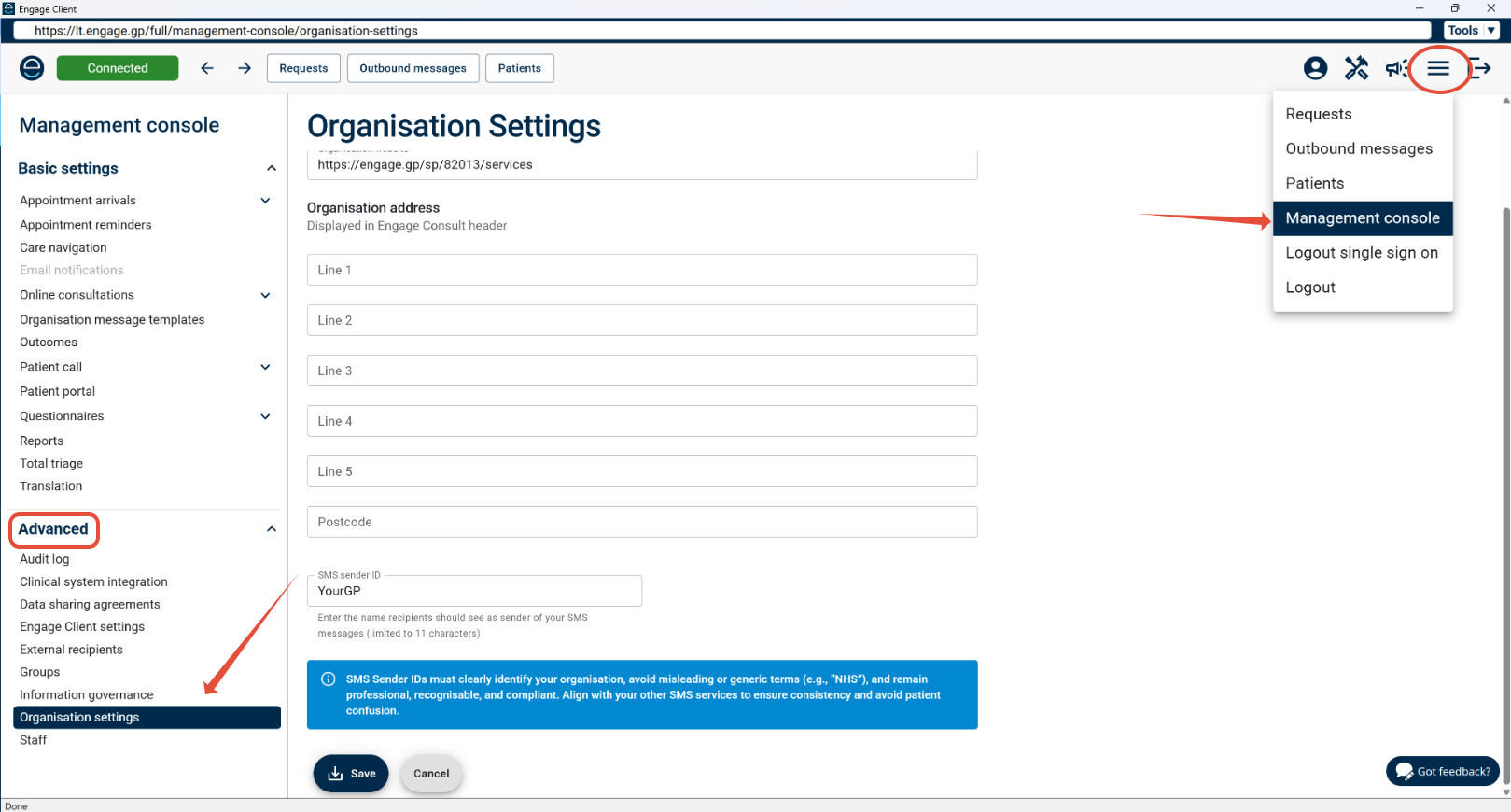Click the Got feedback chat button
Viewport: 1511px width, 812px height.
[1443, 772]
